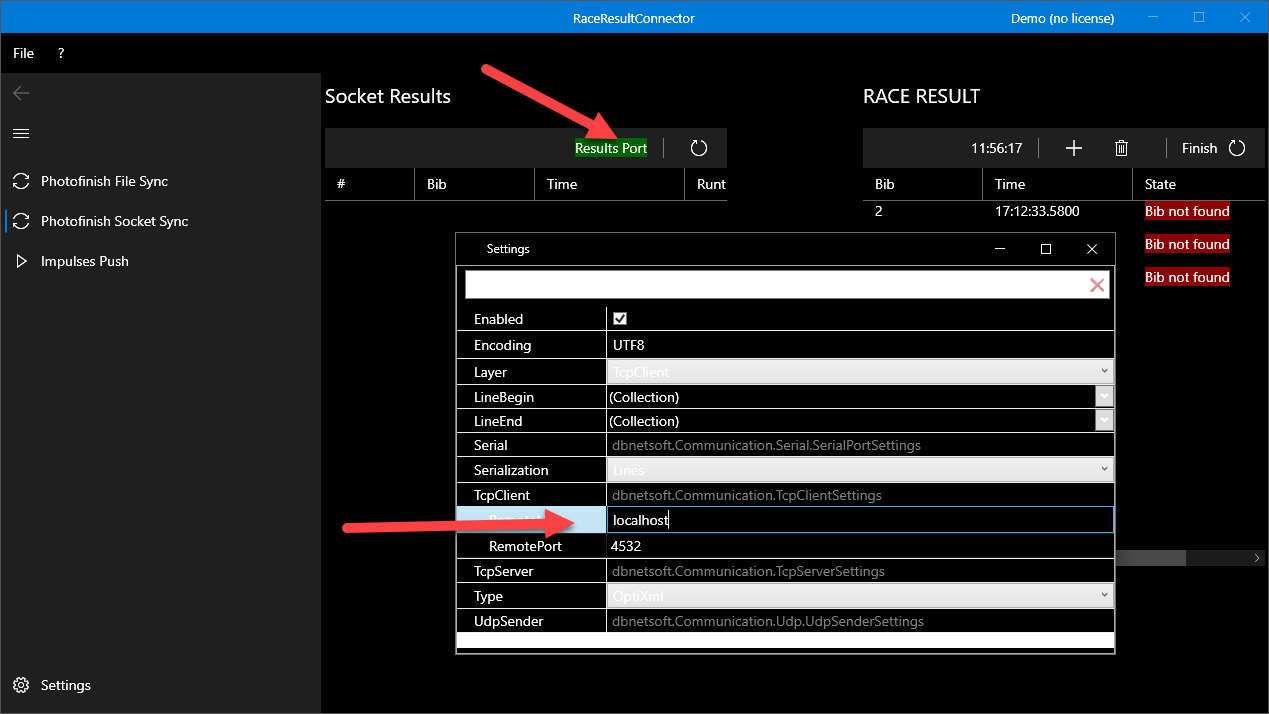Open Photofinish File Sync
This screenshot has height=714, width=1269.
(104, 181)
